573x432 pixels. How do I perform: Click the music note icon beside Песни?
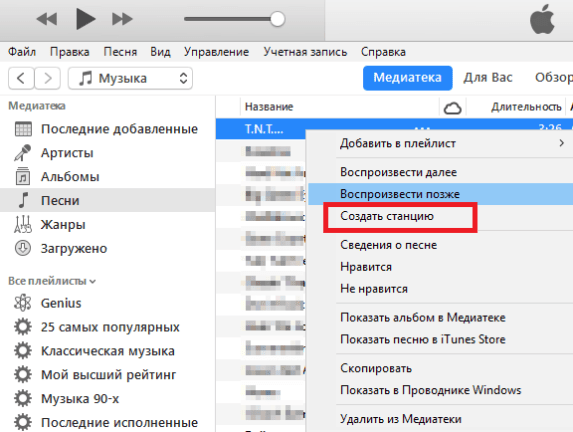click(x=23, y=200)
